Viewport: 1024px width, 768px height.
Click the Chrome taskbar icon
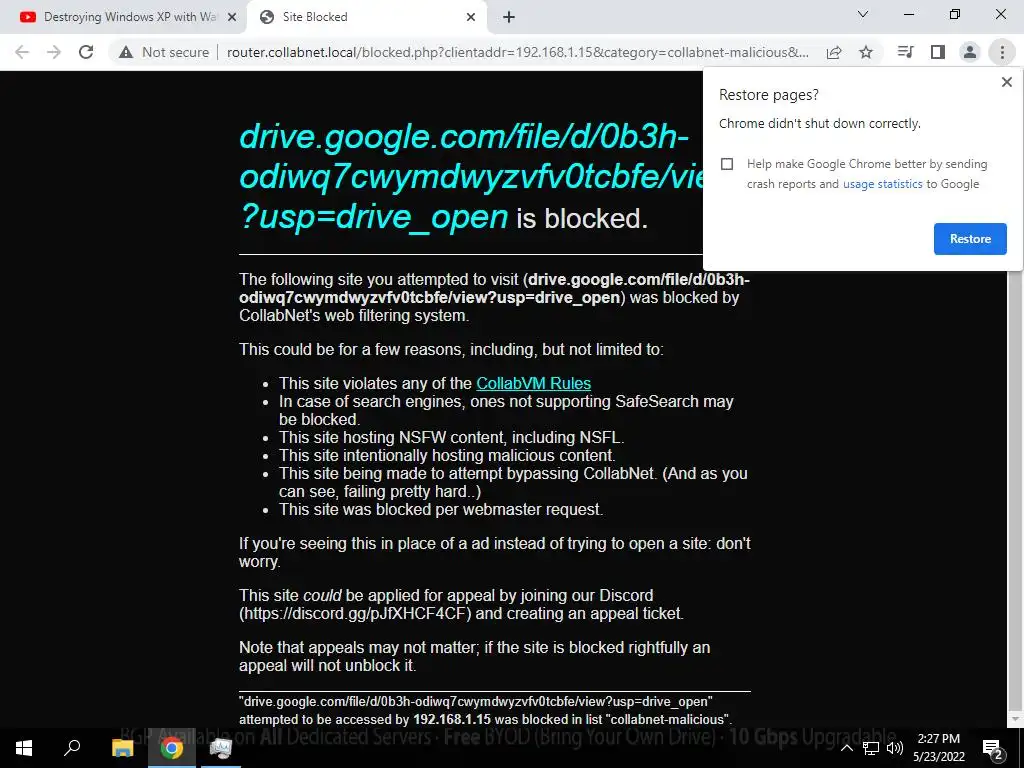171,748
